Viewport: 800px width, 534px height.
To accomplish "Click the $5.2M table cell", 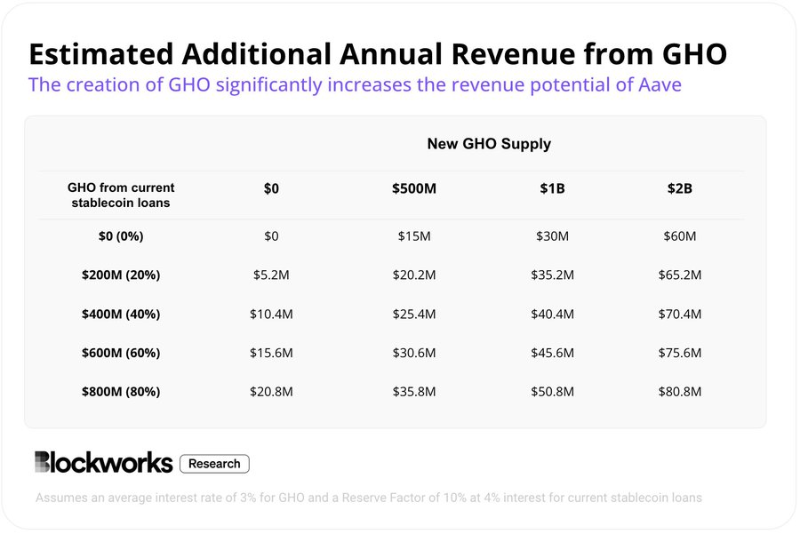I will [x=271, y=275].
